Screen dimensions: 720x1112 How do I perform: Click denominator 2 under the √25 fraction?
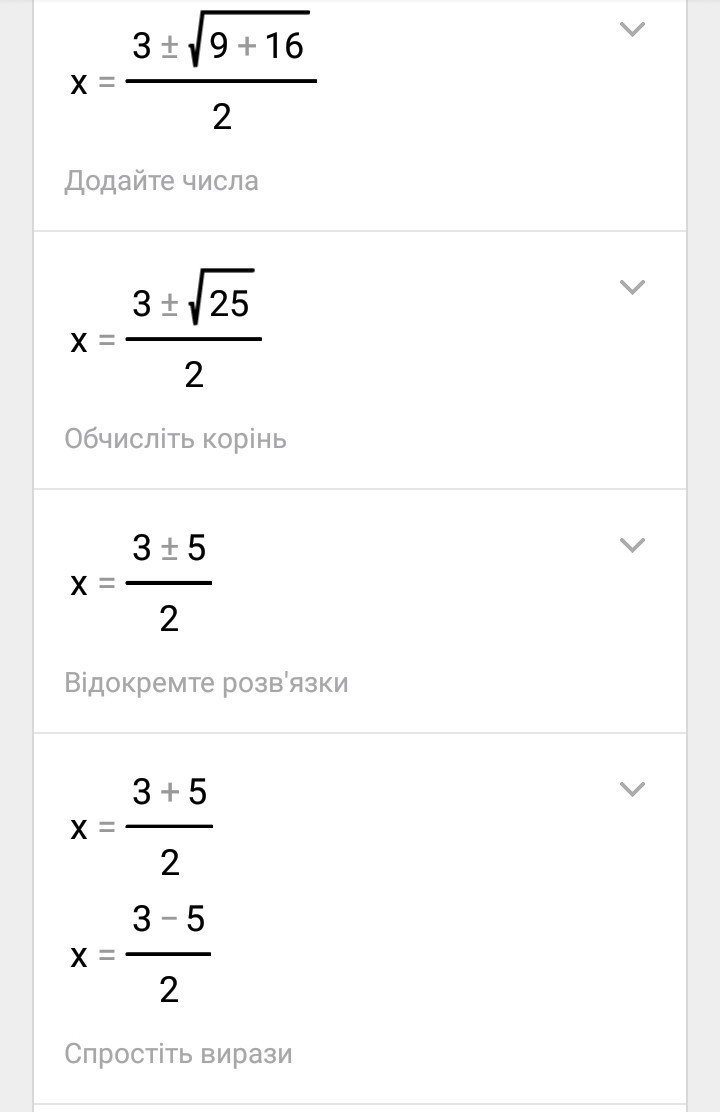point(194,375)
